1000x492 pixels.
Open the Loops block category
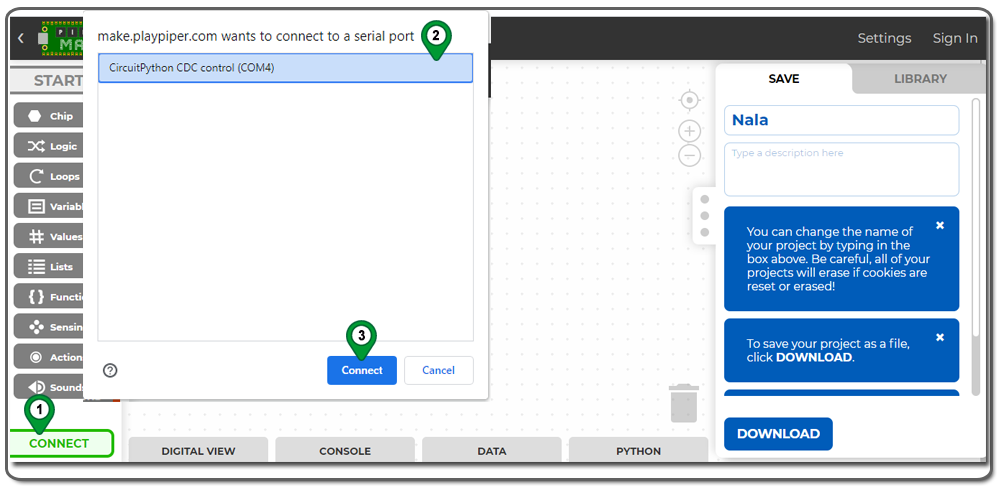click(x=48, y=176)
